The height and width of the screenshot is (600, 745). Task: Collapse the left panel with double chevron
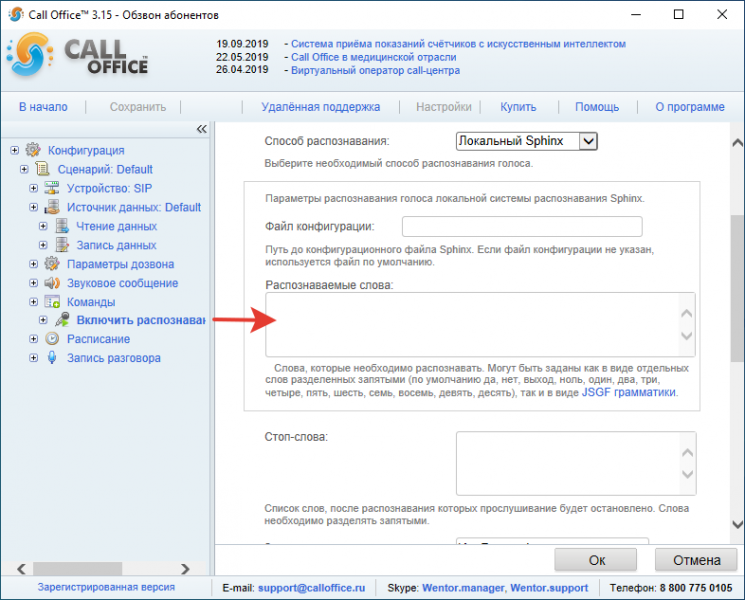point(202,129)
